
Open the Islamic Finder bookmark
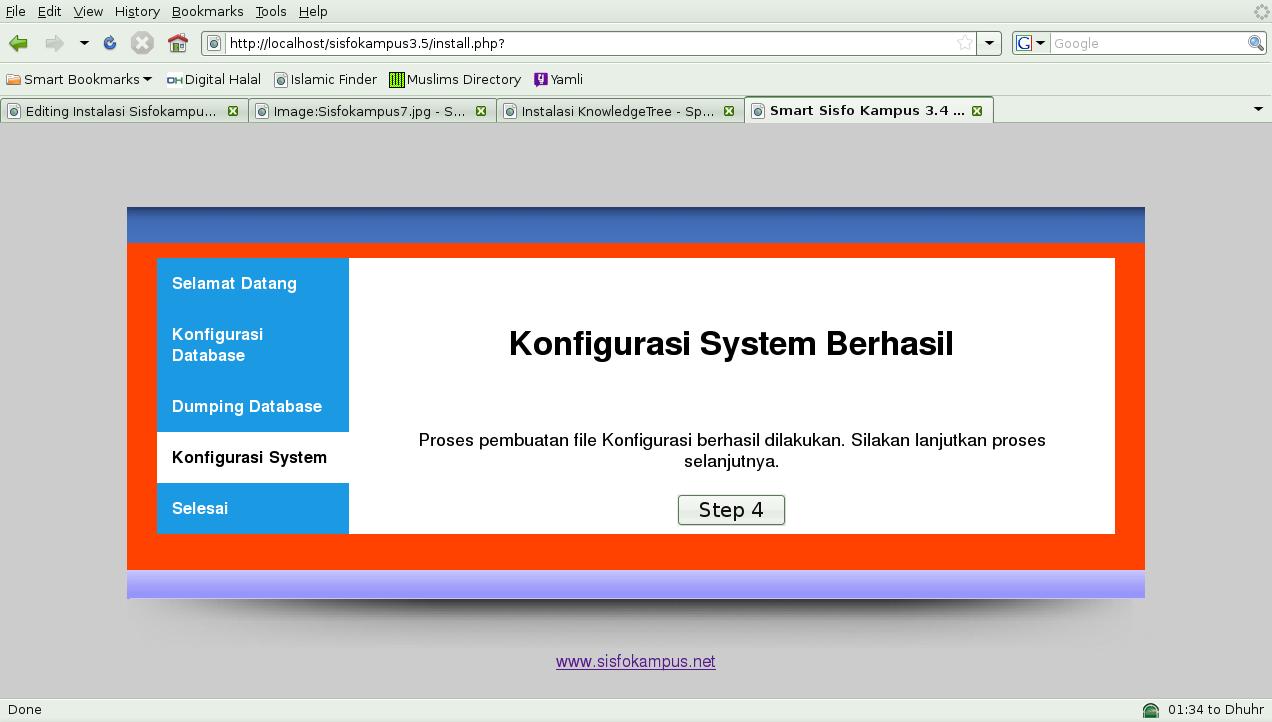326,79
